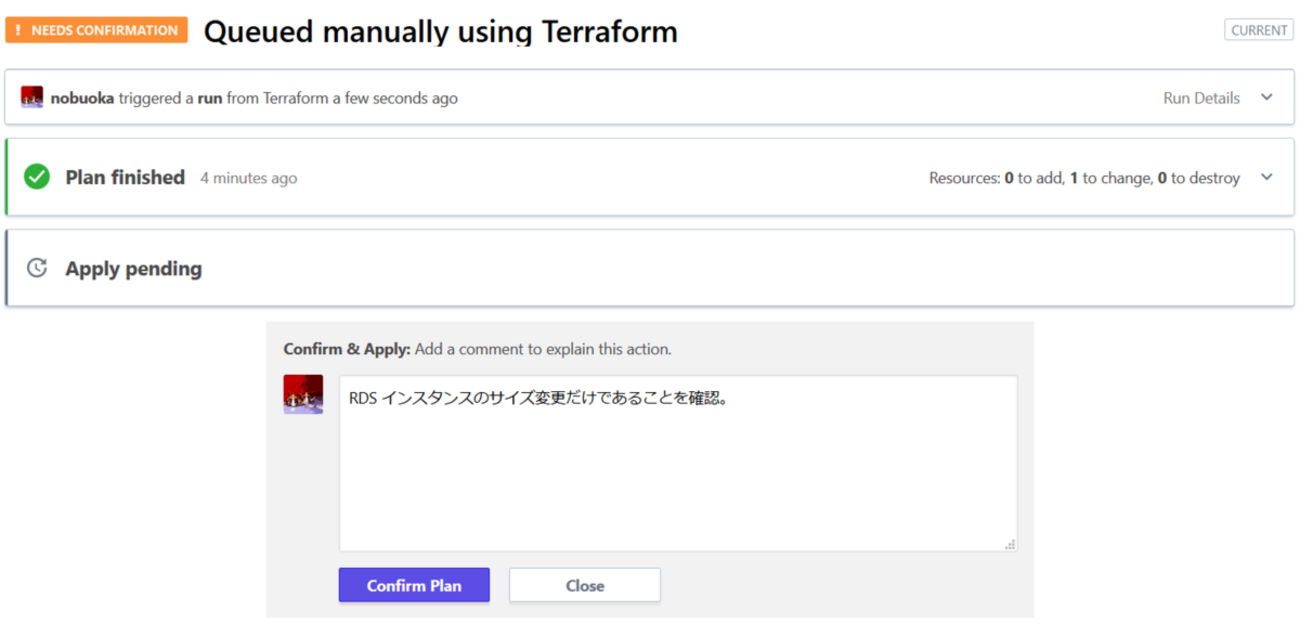Open the Apply pending panel title
1300x637 pixels.
133,269
